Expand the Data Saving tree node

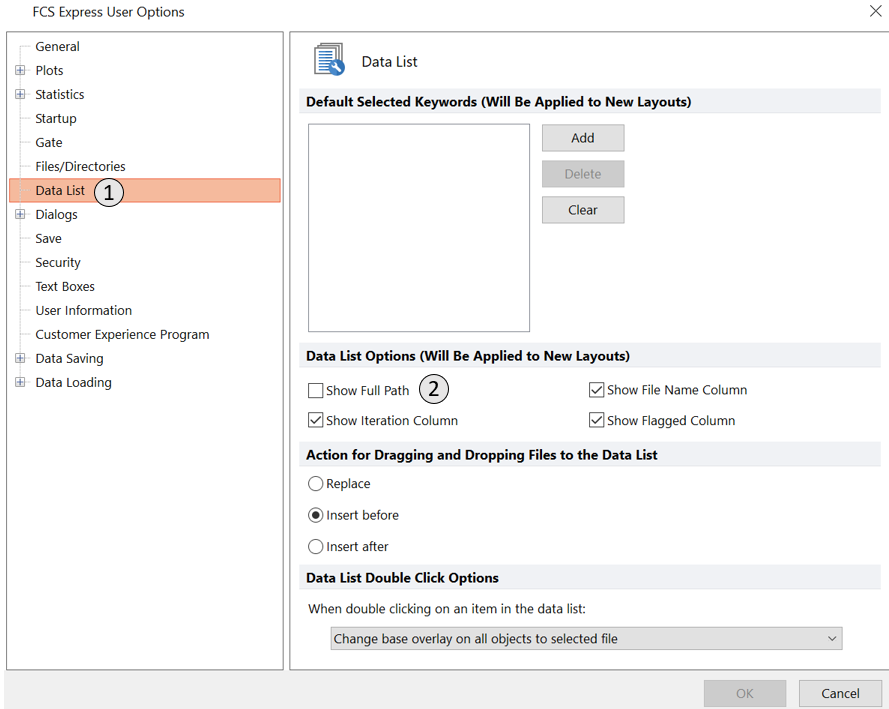click(x=20, y=358)
